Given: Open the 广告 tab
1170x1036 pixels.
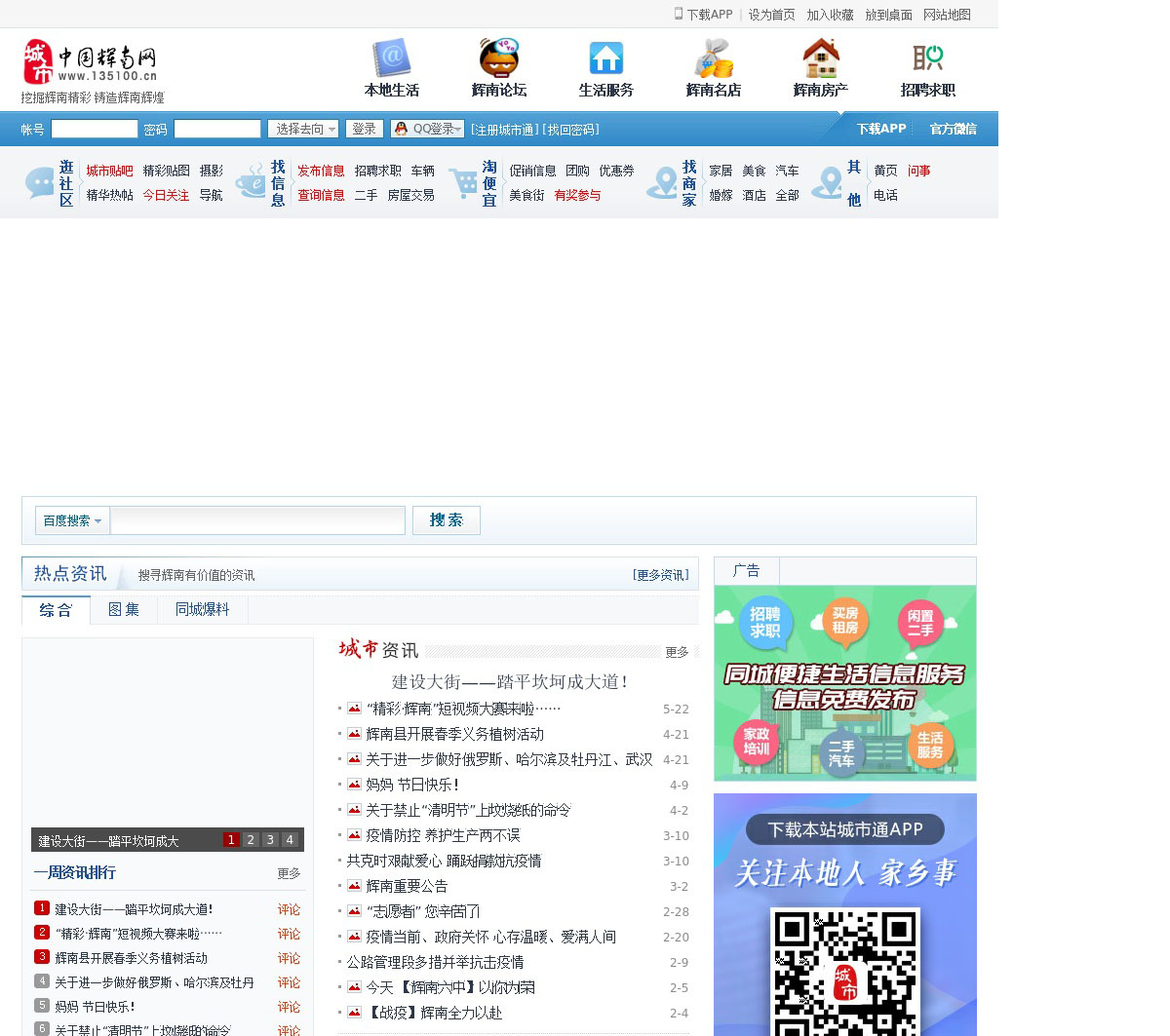Looking at the screenshot, I should 747,571.
